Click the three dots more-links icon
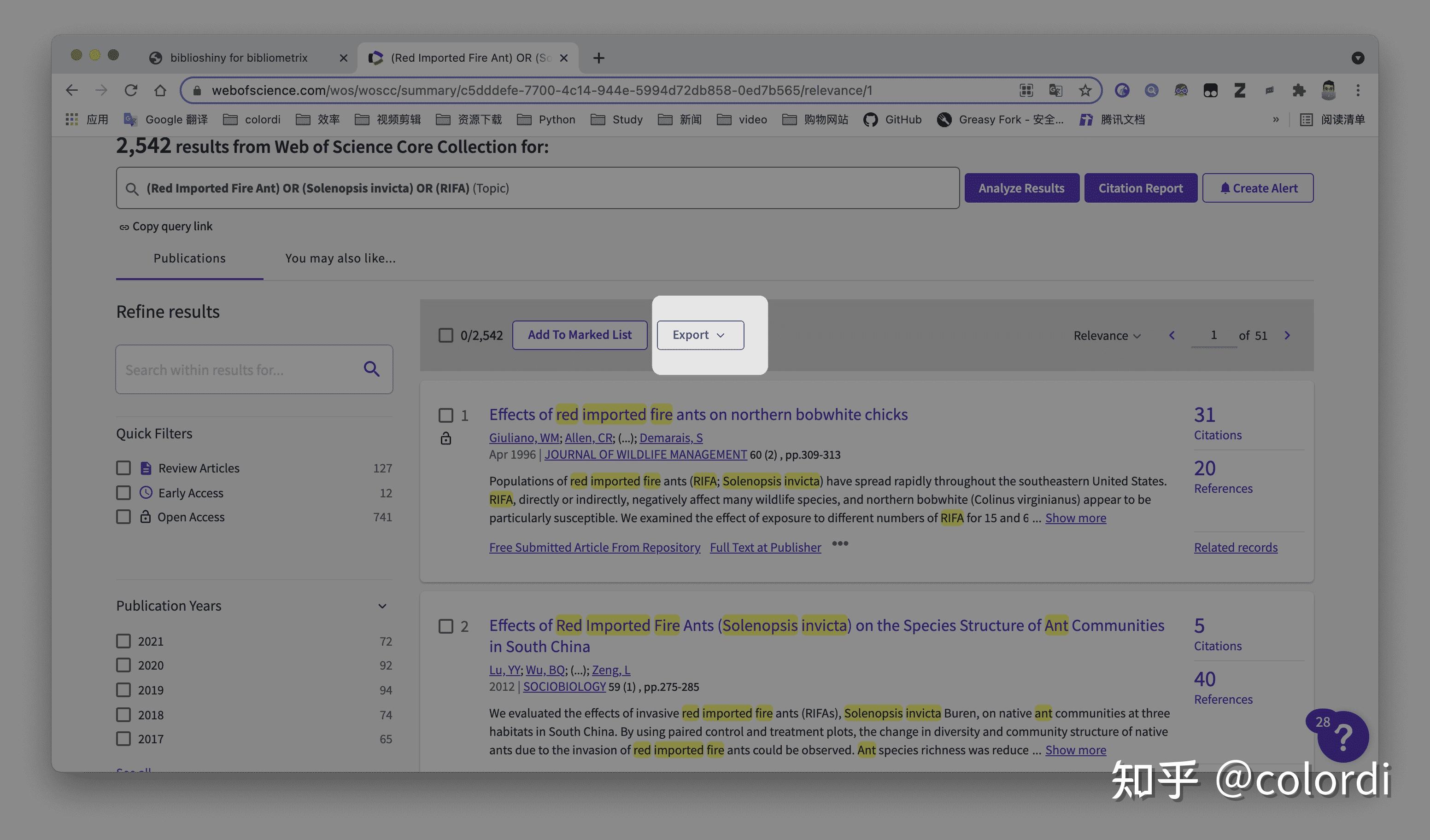 pos(840,543)
